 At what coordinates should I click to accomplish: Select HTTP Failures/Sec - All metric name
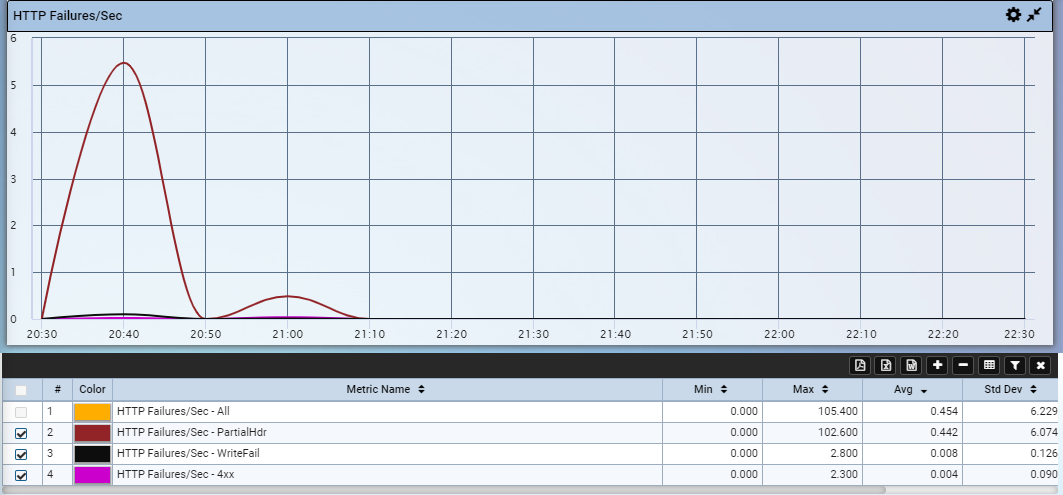point(174,411)
